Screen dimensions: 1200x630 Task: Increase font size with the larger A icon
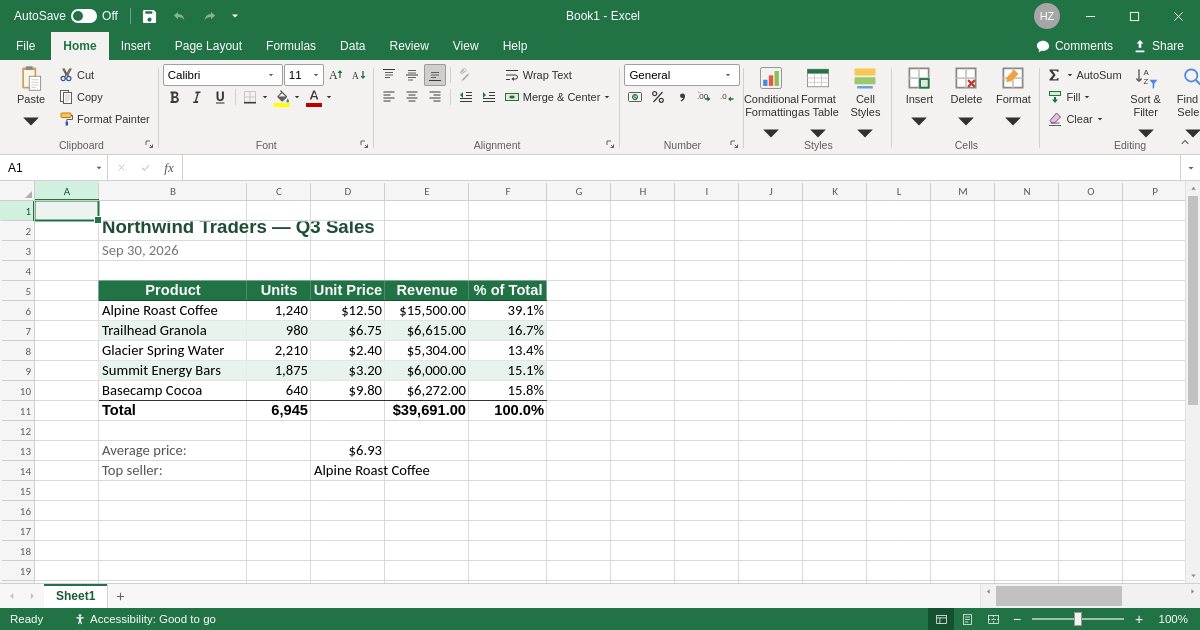coord(336,75)
